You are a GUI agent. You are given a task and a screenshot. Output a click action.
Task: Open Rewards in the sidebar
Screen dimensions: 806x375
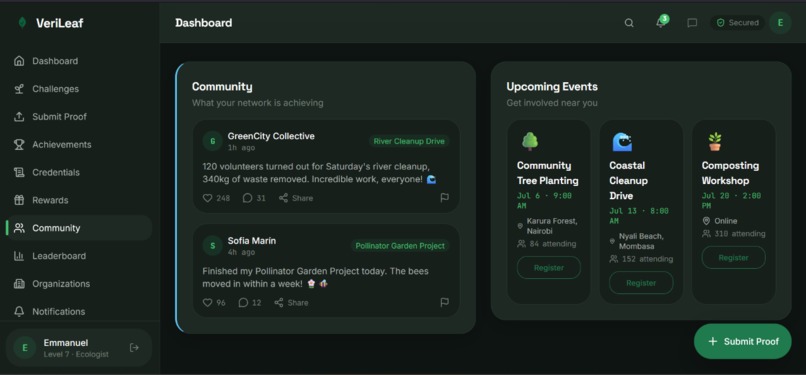79,200
